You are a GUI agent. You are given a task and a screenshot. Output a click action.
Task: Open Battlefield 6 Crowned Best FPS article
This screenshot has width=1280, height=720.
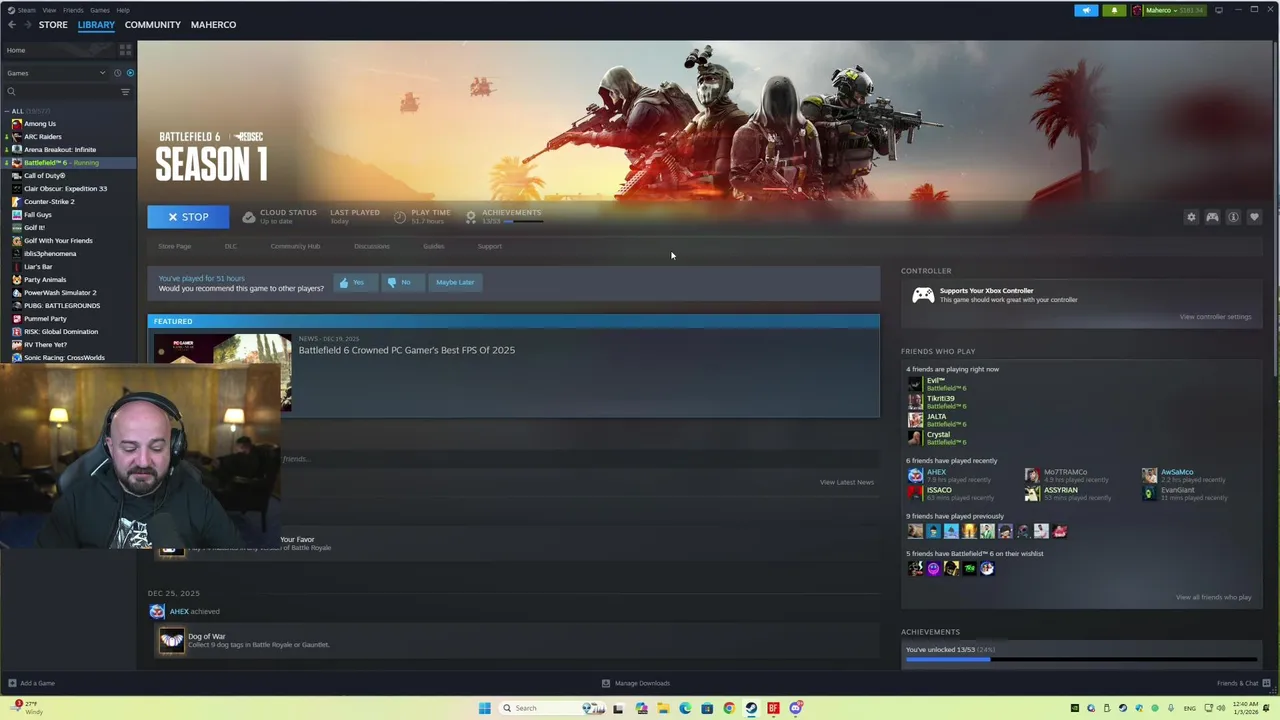coord(407,350)
